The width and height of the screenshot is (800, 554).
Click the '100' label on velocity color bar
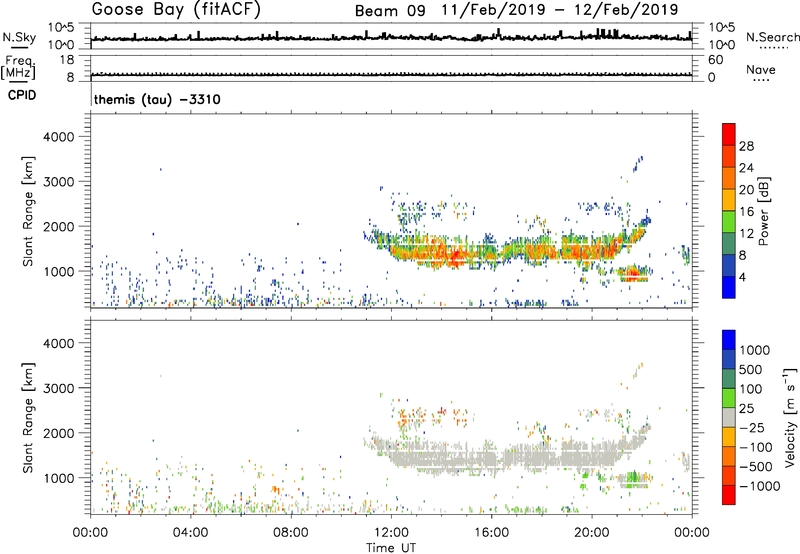[751, 389]
